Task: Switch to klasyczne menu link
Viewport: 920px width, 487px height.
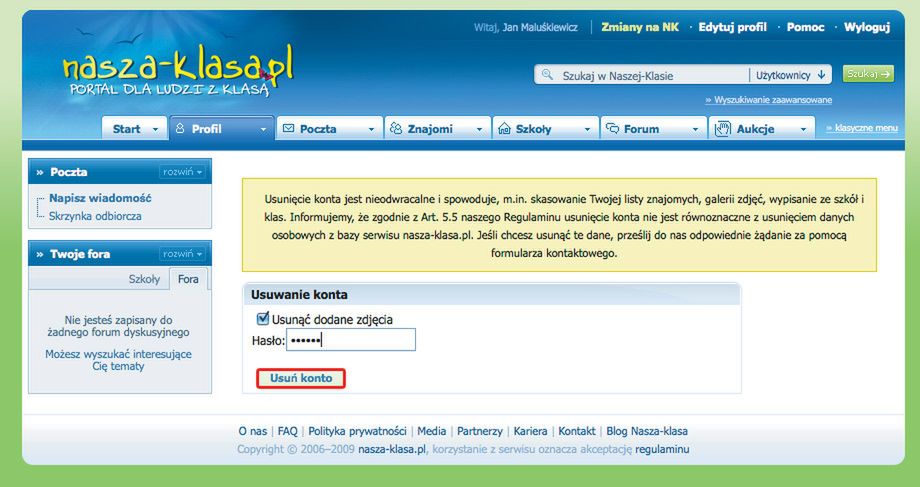Action: point(862,128)
